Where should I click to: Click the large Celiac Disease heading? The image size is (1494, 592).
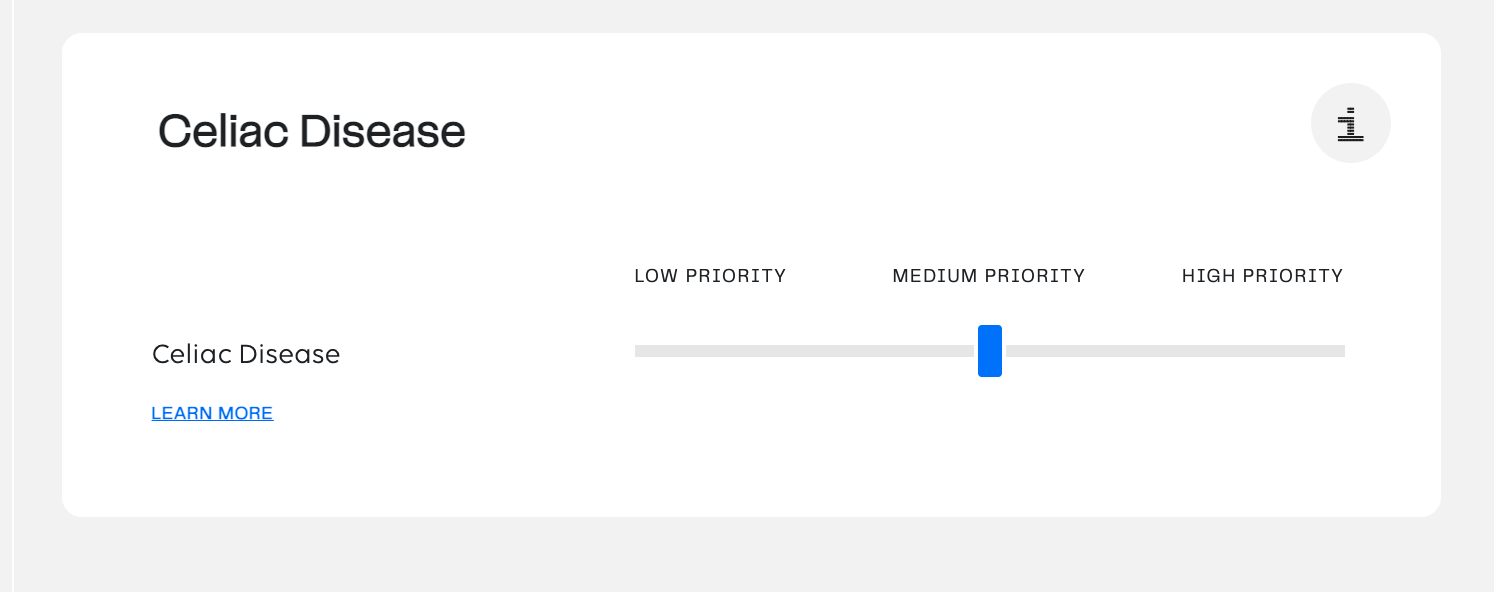312,131
